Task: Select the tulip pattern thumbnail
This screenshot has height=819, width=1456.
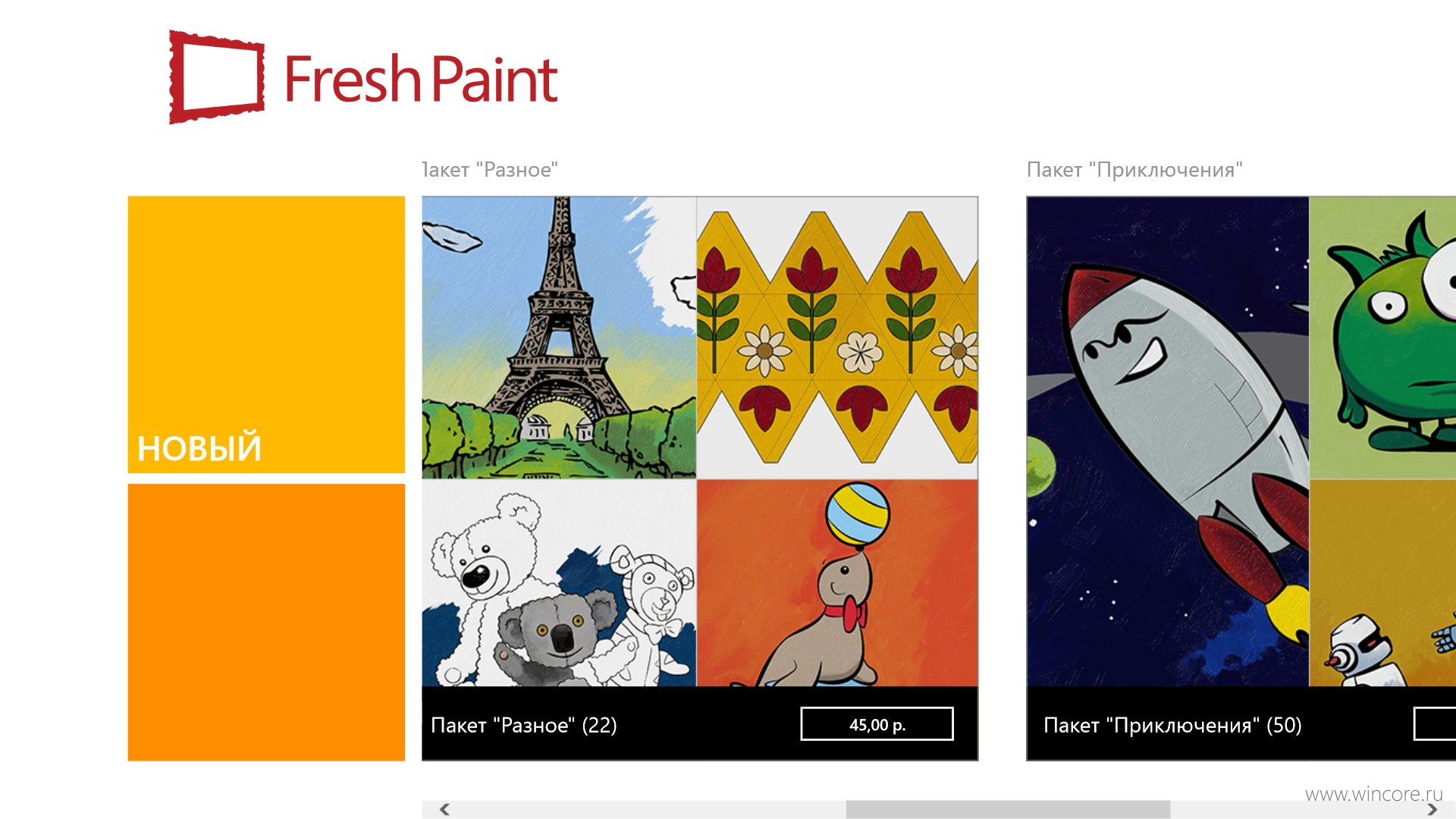Action: coord(837,337)
